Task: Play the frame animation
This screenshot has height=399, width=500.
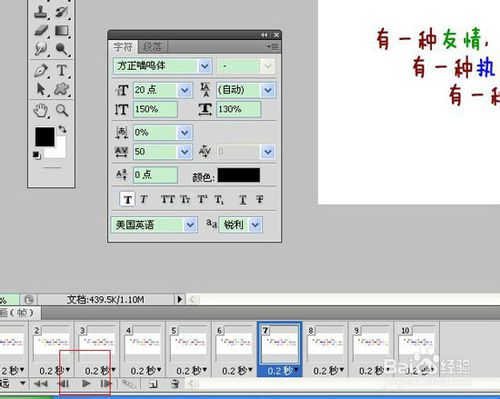Action: (86, 384)
